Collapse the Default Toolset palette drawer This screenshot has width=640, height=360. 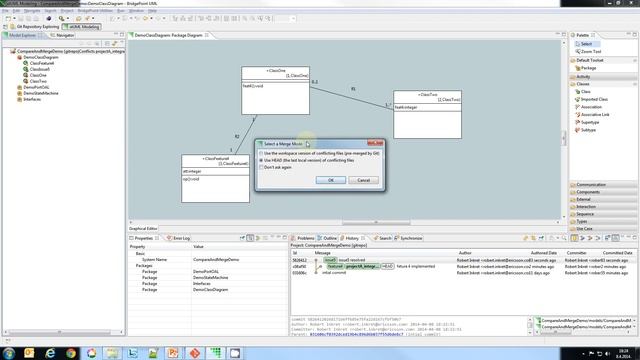click(x=603, y=60)
